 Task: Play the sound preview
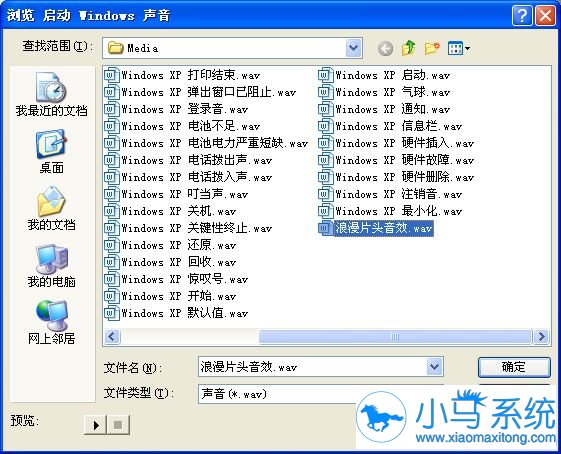click(96, 425)
